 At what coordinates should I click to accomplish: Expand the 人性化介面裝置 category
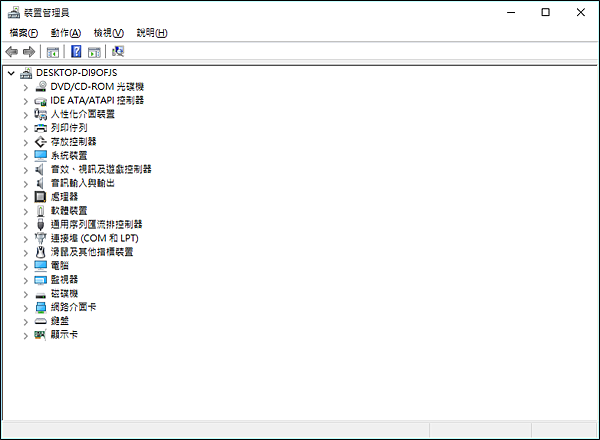[x=26, y=115]
